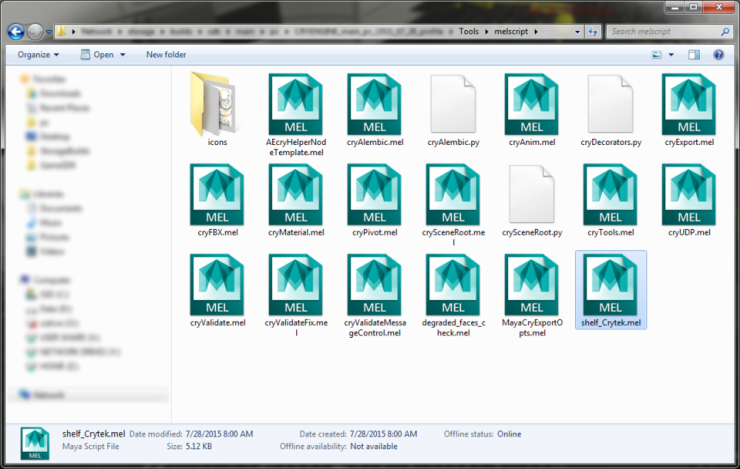Select degraded_faces_check.mel file icon
The height and width of the screenshot is (469, 740).
pyautogui.click(x=453, y=285)
